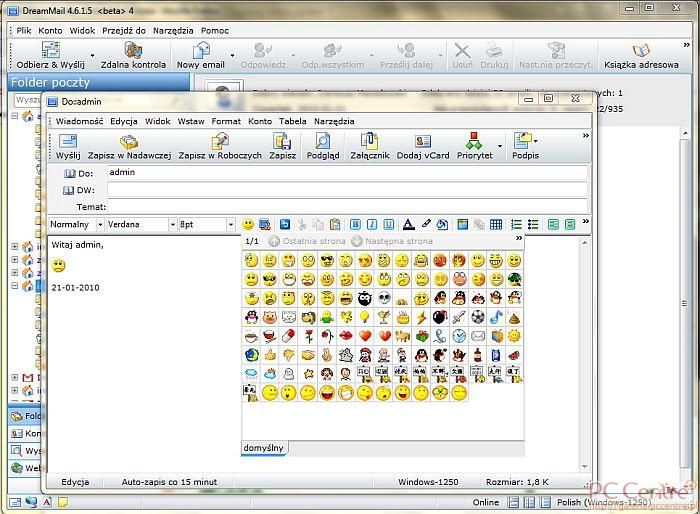This screenshot has height=514, width=700.
Task: Click 'Polish (Windows-1250)' in main status bar
Action: [x=604, y=502]
